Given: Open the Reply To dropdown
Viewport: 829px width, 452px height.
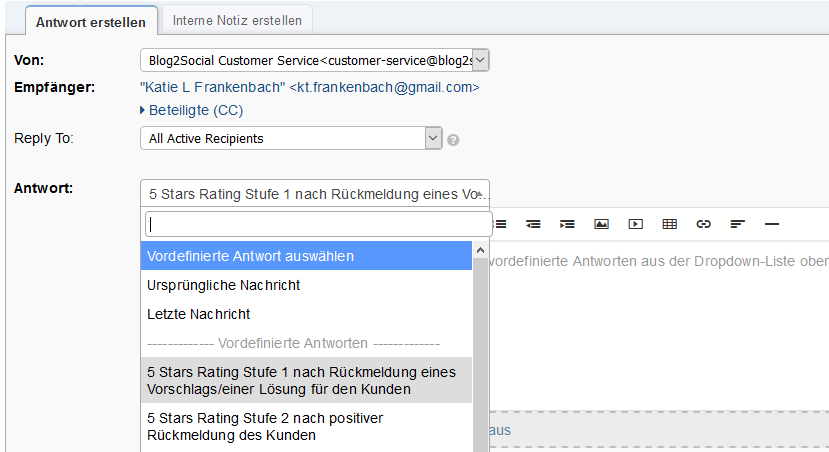Looking at the screenshot, I should point(291,139).
